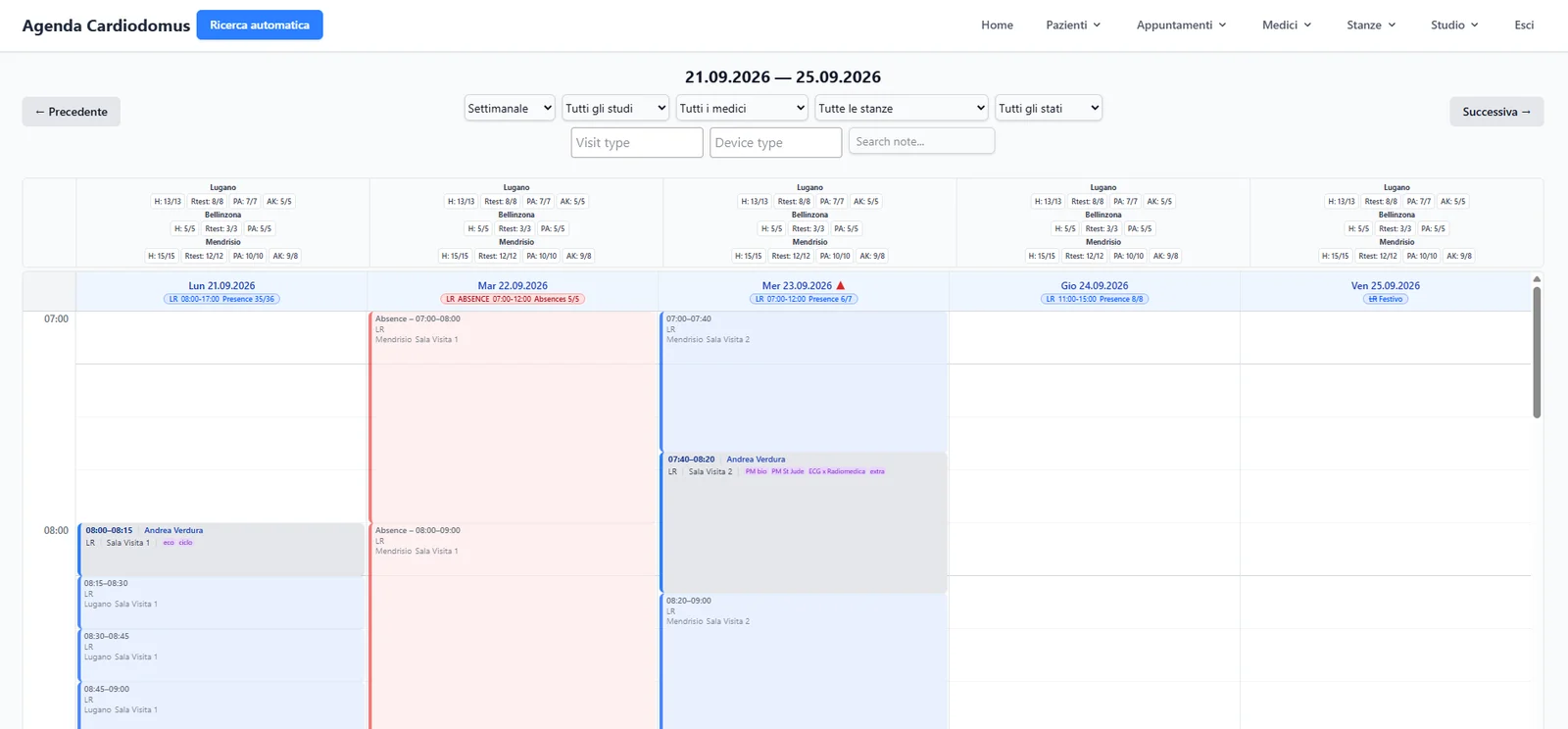Open the 08:00–08:15 Andrea Verdura appointment
The image size is (1568, 729).
pyautogui.click(x=221, y=550)
